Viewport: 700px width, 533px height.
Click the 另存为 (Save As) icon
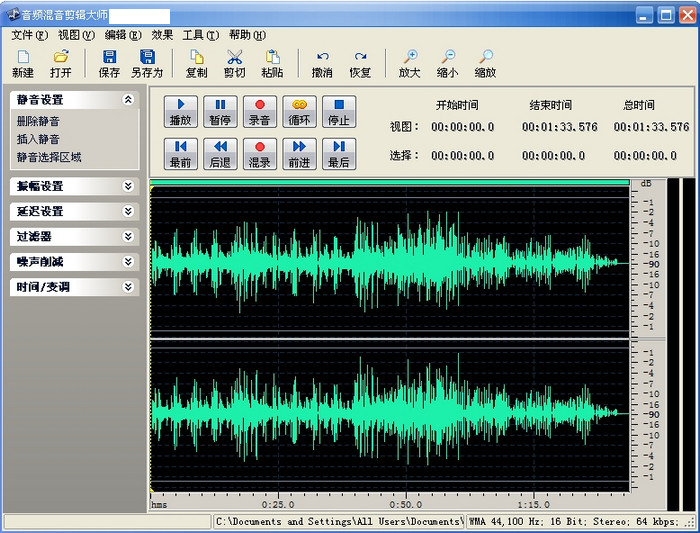(x=147, y=63)
